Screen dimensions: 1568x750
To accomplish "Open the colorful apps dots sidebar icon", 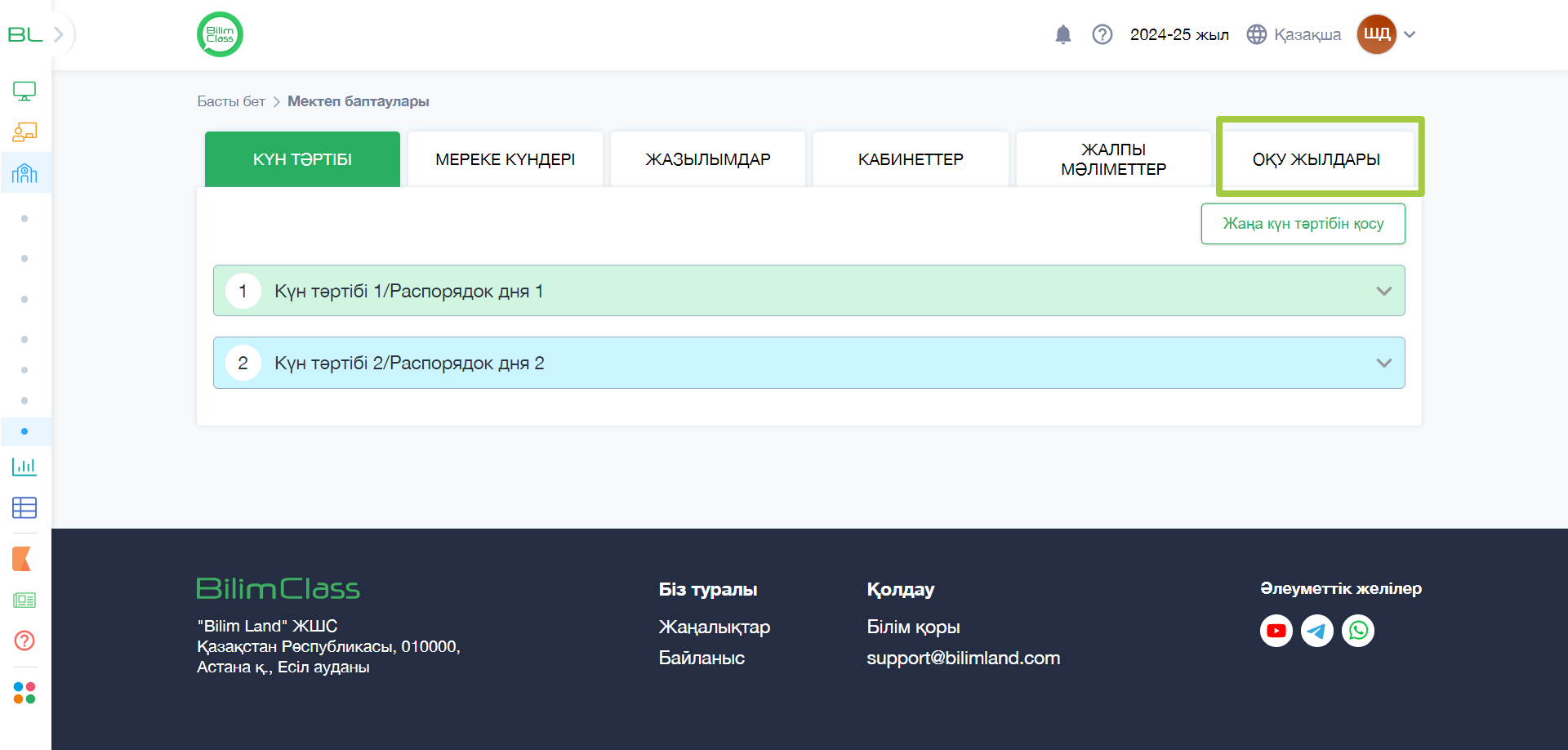I will click(x=24, y=693).
